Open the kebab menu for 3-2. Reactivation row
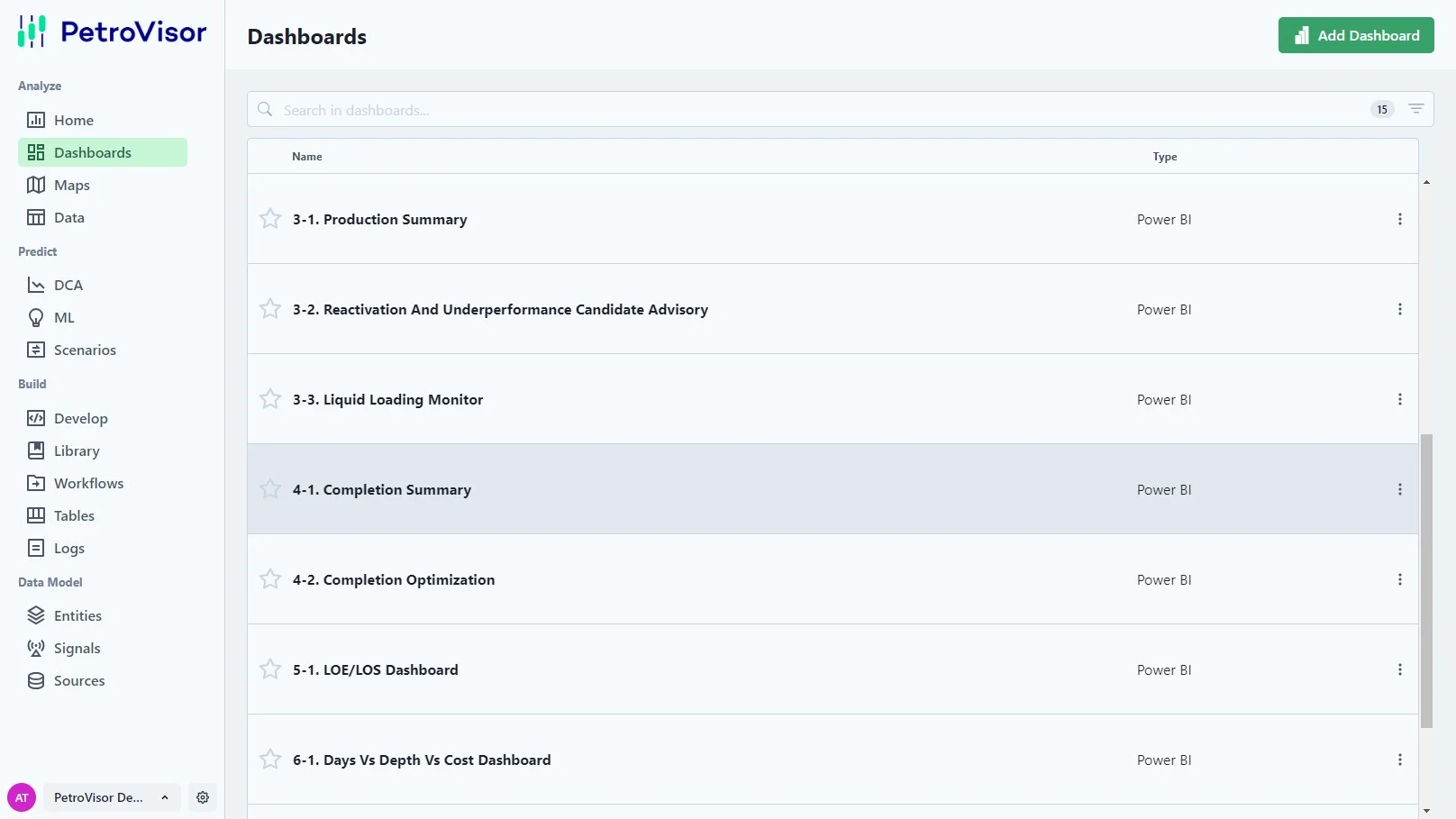 (x=1400, y=309)
